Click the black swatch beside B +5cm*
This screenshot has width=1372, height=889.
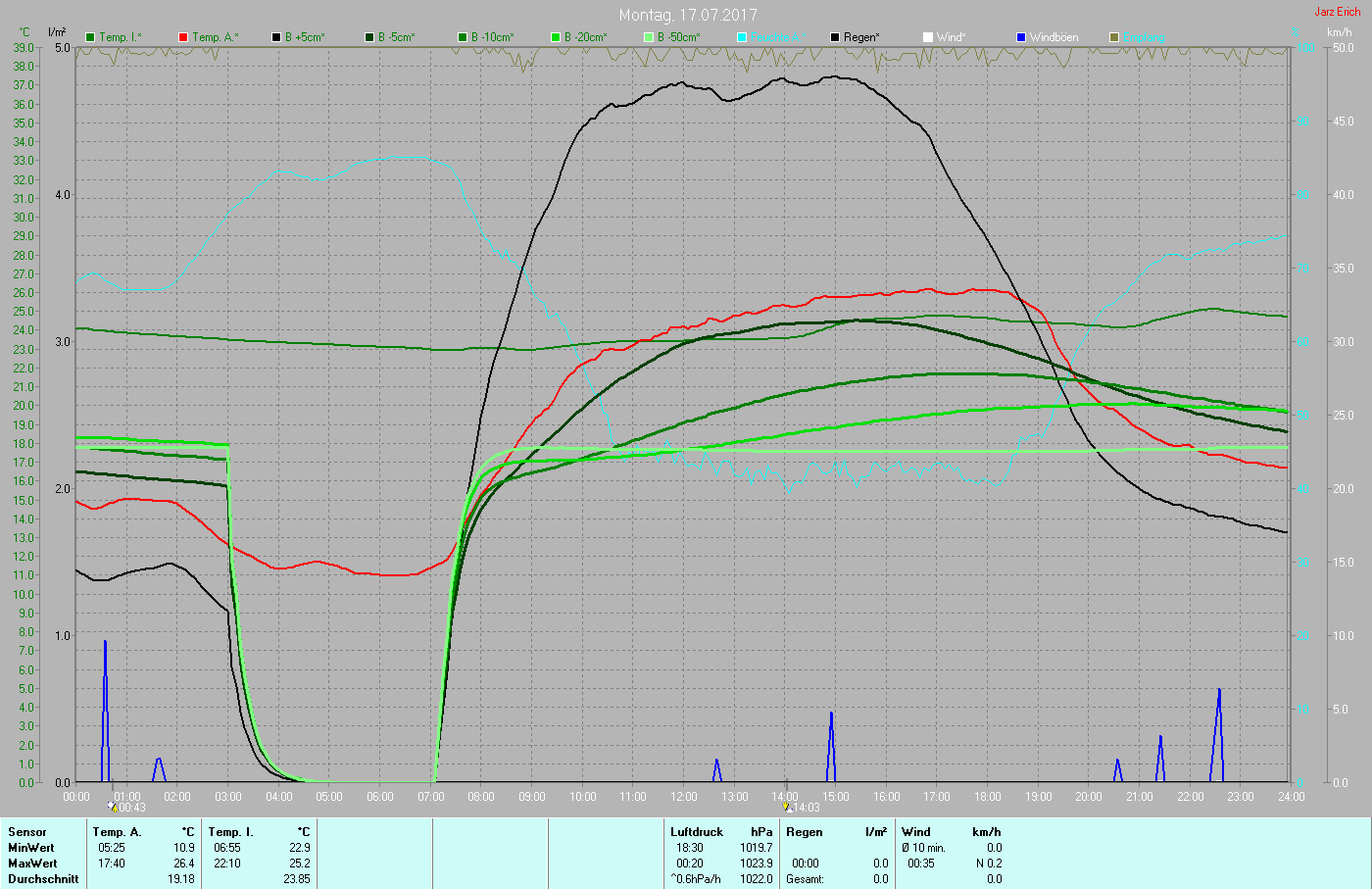(x=276, y=37)
